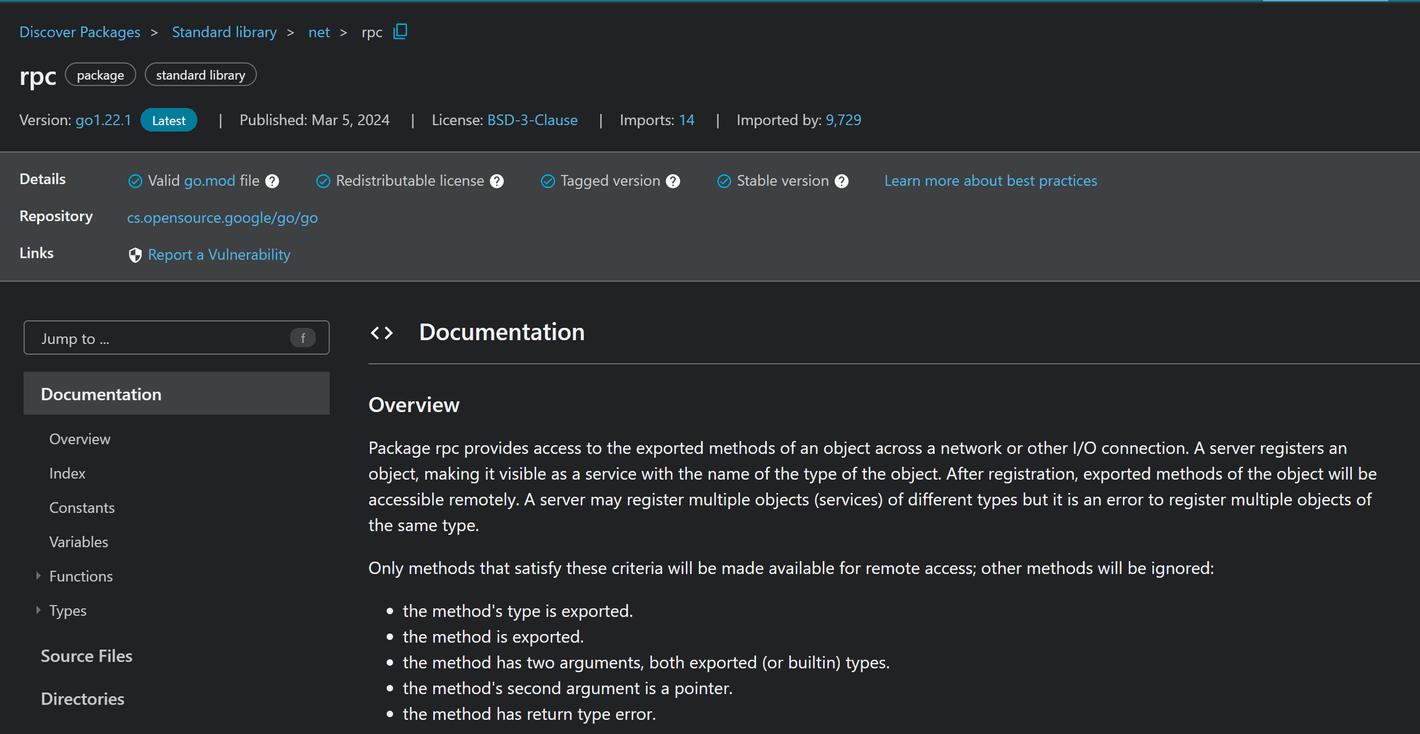Go to Index in the sidebar

coord(67,473)
